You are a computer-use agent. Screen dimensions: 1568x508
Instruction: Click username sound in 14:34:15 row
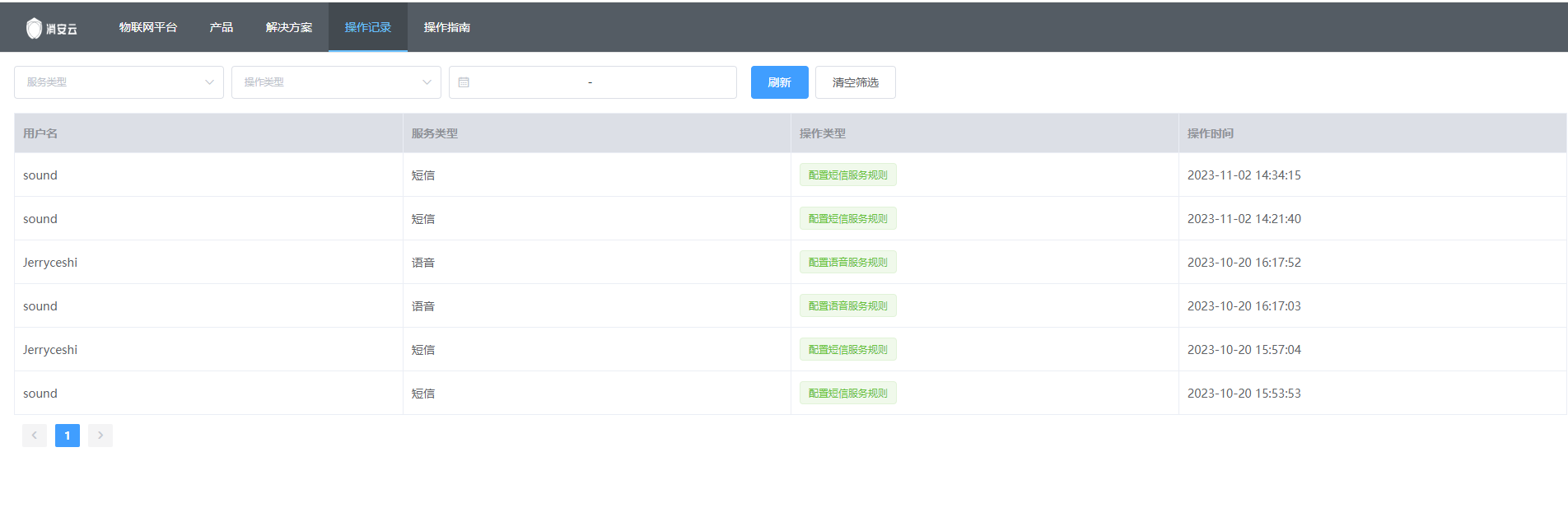point(40,175)
